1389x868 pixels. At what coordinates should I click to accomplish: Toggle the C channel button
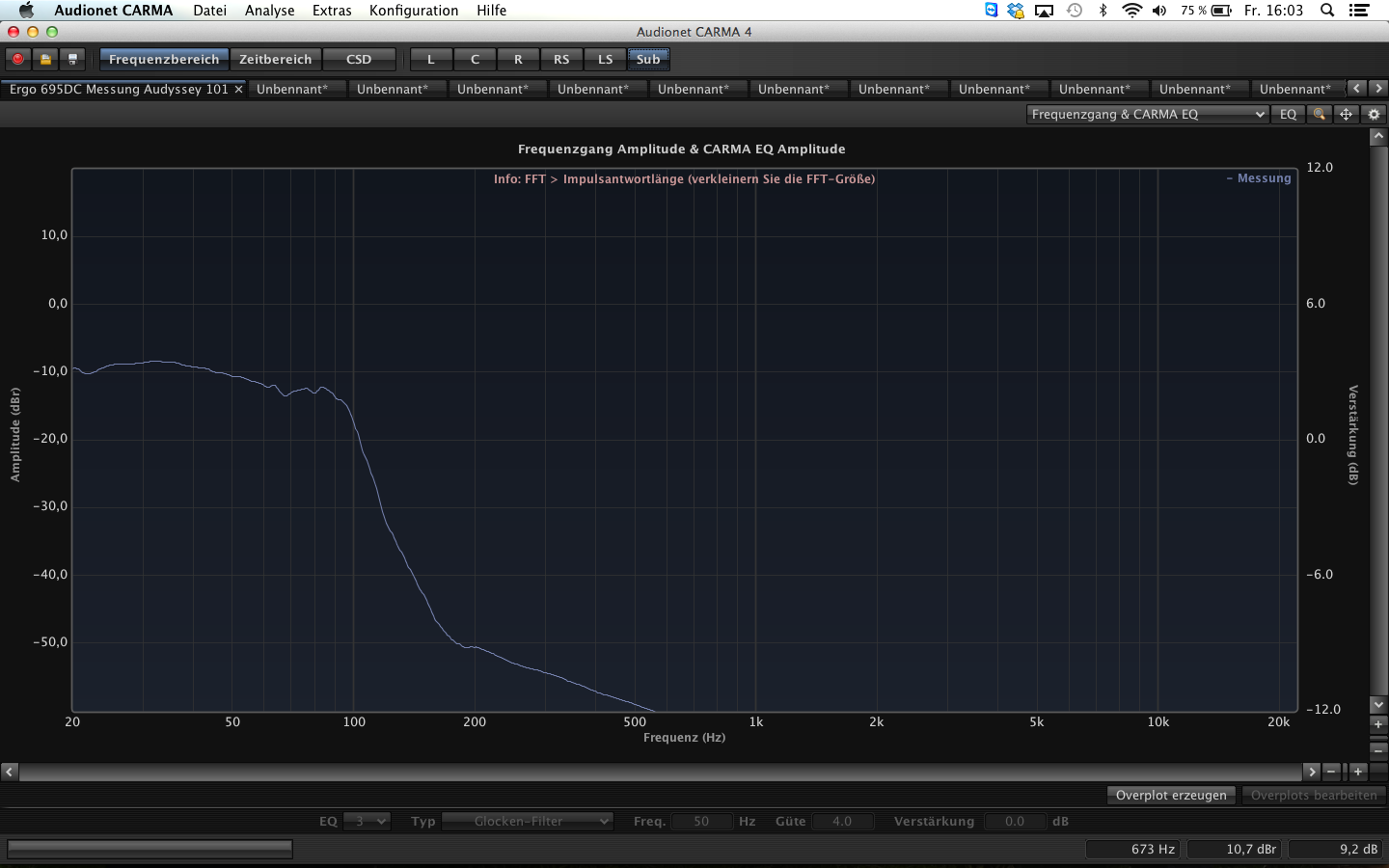(x=475, y=59)
